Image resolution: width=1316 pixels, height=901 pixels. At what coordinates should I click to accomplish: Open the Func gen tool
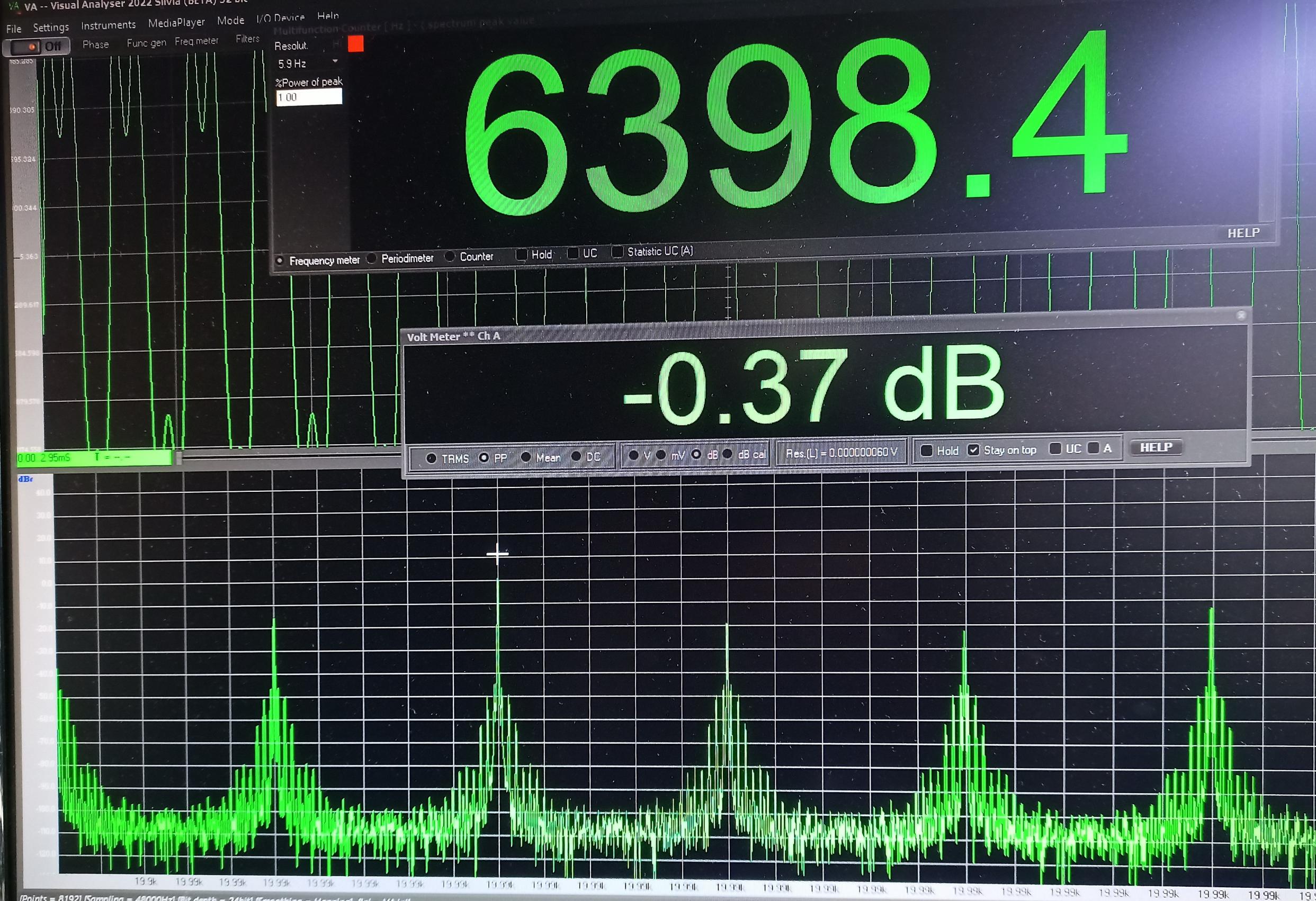pyautogui.click(x=146, y=42)
